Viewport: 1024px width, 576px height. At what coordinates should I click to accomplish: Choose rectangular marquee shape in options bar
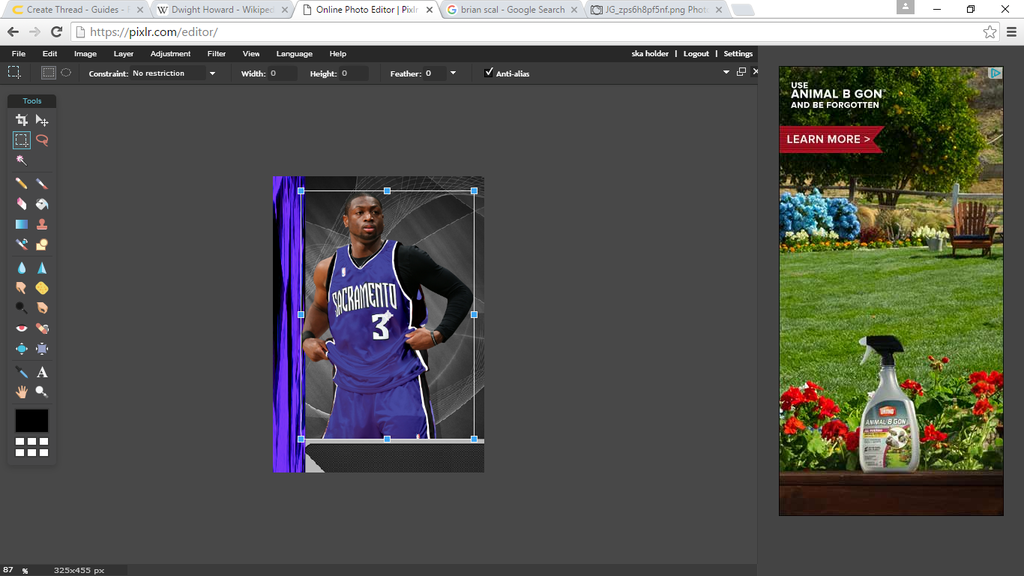(48, 72)
